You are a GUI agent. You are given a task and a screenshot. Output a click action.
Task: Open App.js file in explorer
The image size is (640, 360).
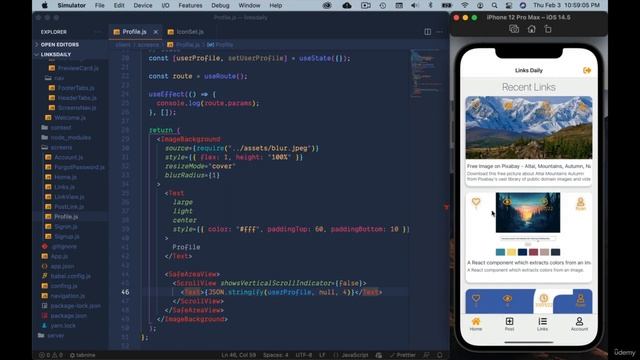59,256
